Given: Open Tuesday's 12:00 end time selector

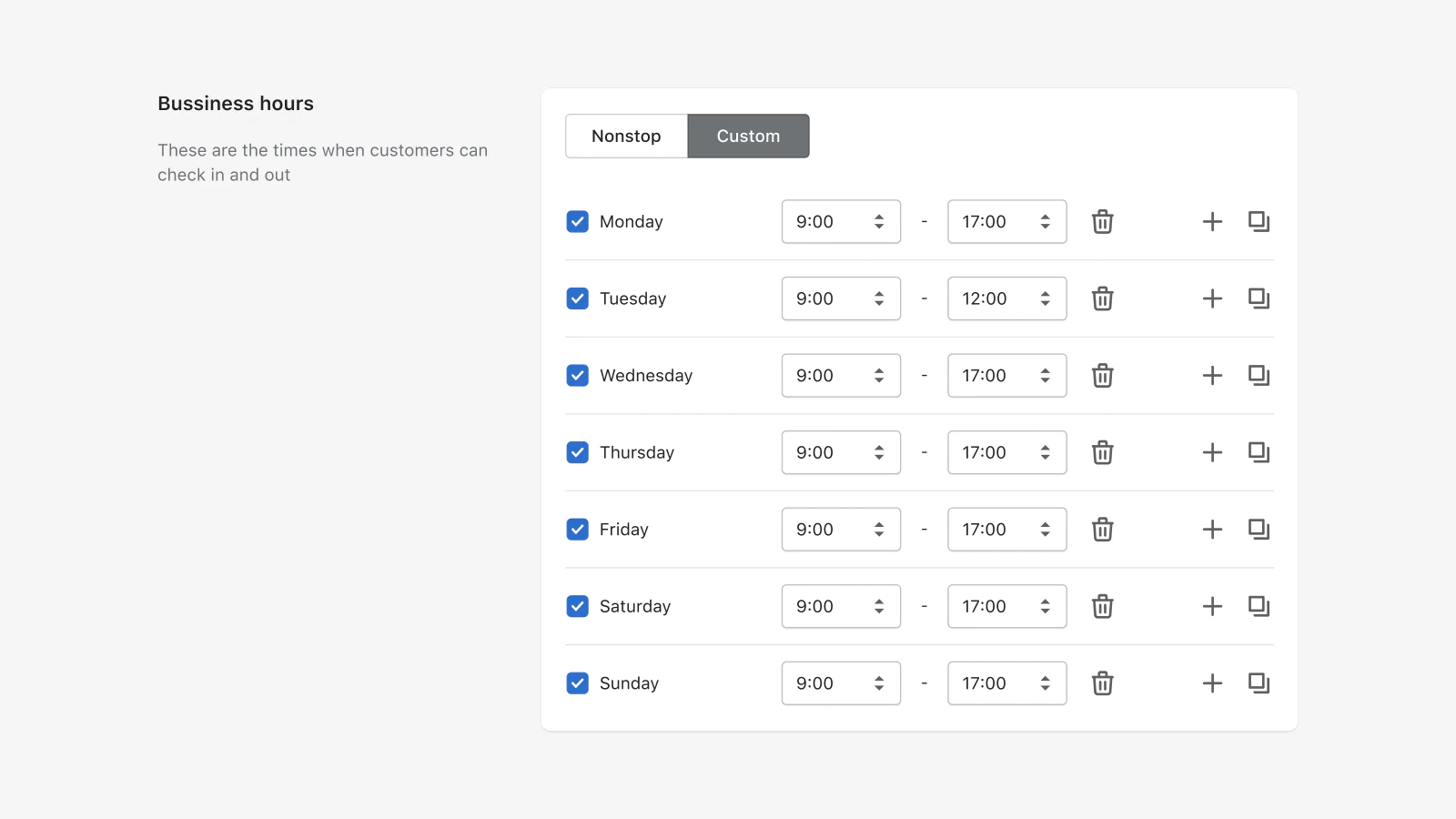Looking at the screenshot, I should pos(1007,298).
